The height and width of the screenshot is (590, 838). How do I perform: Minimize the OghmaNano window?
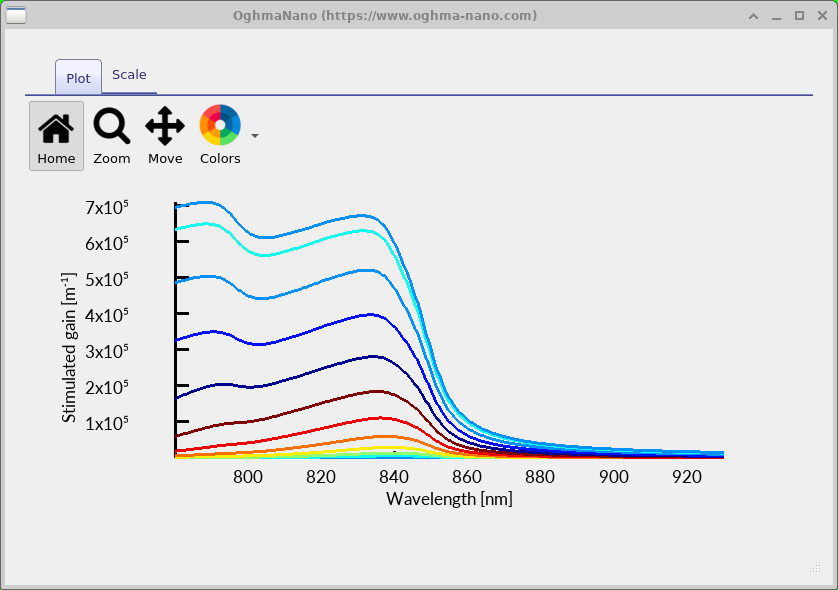777,16
